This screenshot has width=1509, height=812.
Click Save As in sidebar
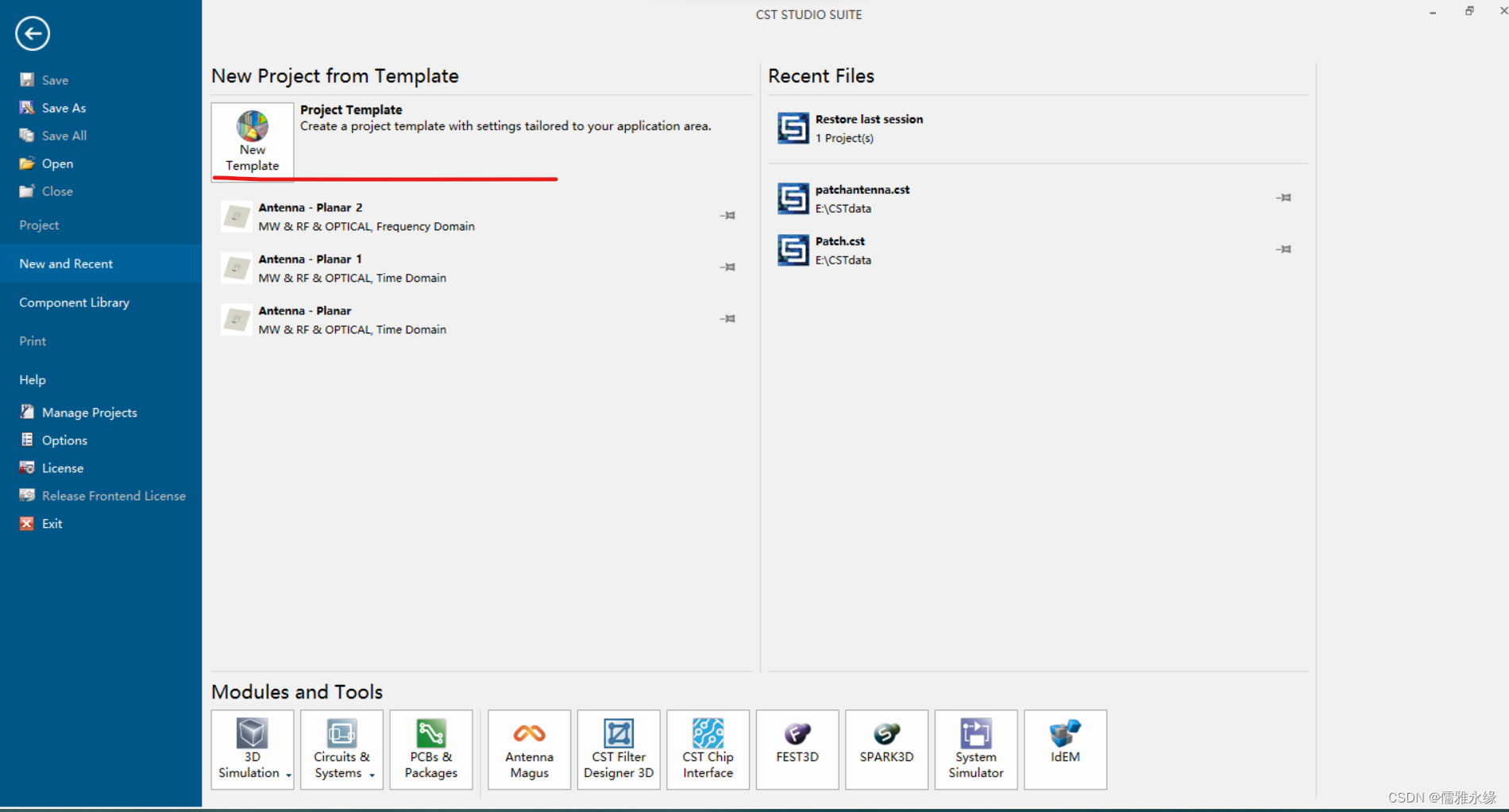[x=64, y=108]
